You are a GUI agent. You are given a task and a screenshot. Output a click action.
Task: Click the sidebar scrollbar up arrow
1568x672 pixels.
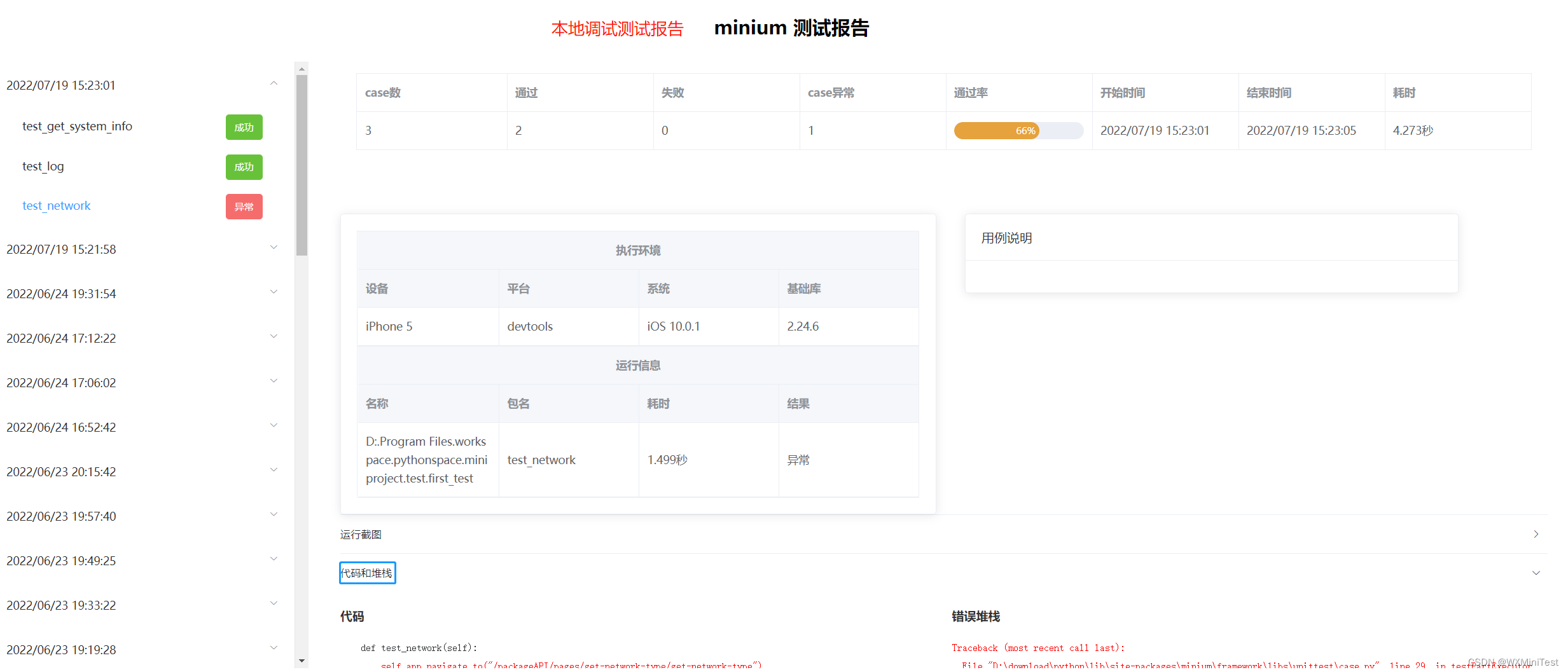point(302,68)
